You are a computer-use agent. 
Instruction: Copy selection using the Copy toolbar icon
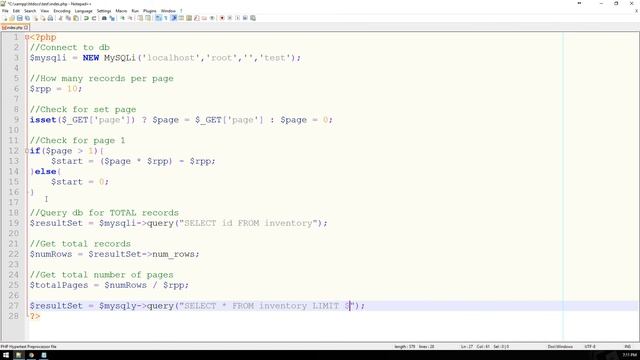point(68,18)
